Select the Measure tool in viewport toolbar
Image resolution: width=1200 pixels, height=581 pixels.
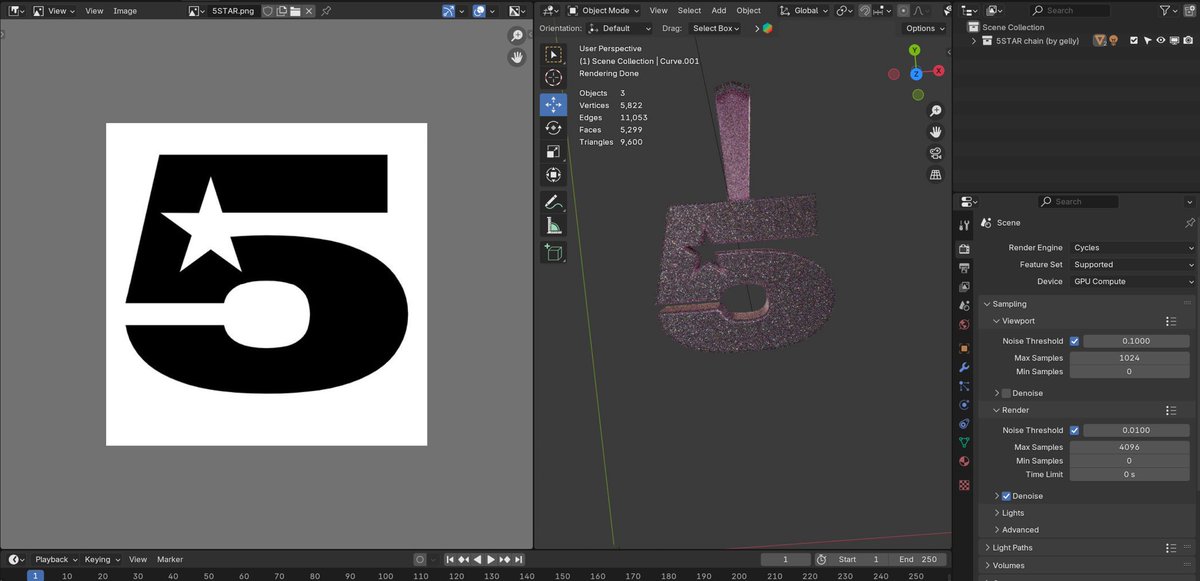point(553,226)
